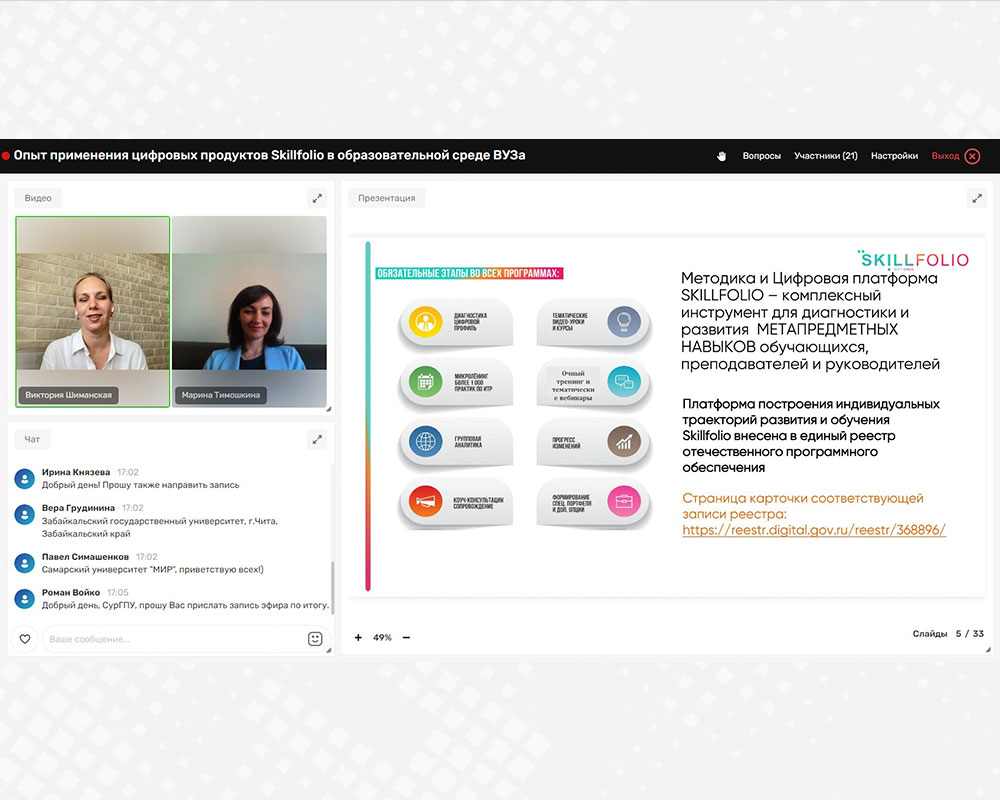Click the ОБЯЗАТЕЛЬНЫЕ ЭТАПЫ ВО ВСЕХ ПРОГРАММАХ heading
Viewport: 1000px width, 800px height.
[469, 274]
